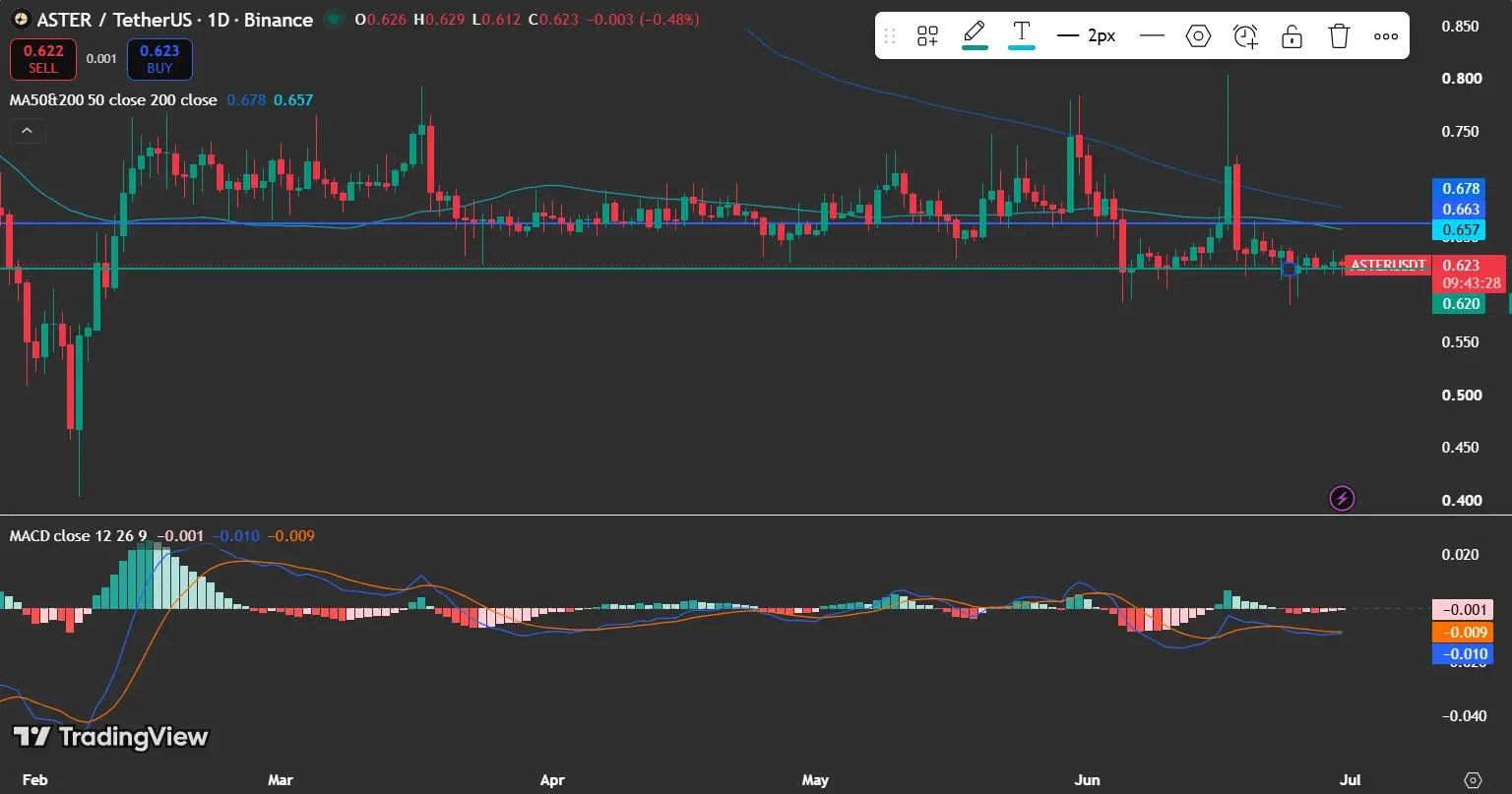
Task: Click the Feb label on time axis
Action: tap(34, 779)
